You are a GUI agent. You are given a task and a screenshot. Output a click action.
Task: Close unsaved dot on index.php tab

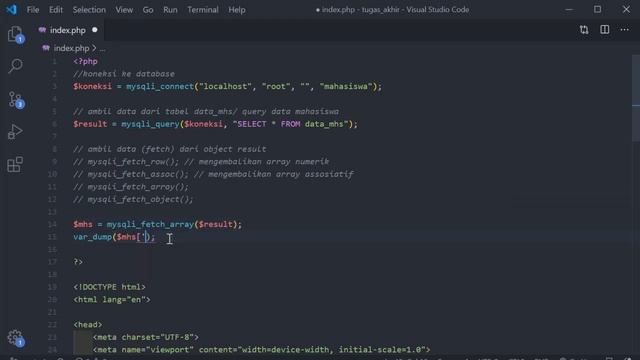click(x=95, y=30)
